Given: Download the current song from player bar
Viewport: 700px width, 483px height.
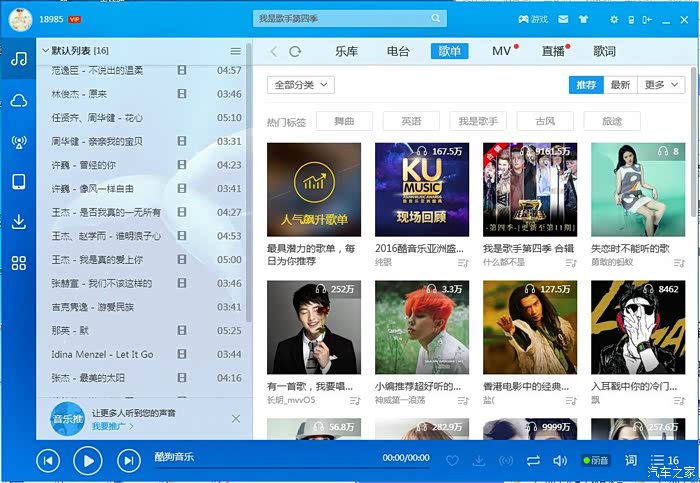Looking at the screenshot, I should 479,460.
